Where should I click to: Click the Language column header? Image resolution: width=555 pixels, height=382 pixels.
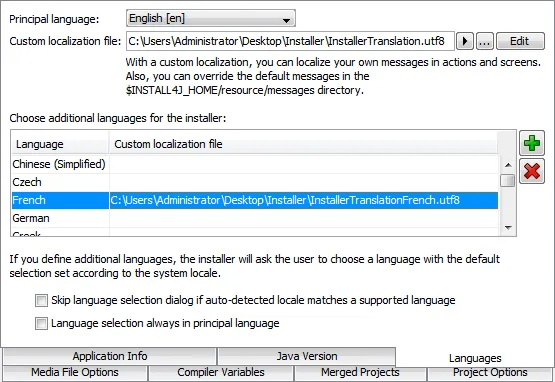point(60,144)
